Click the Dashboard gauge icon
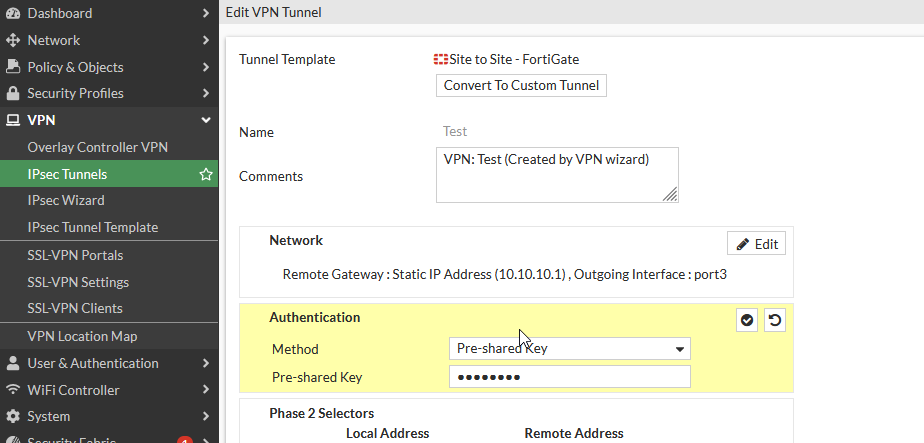The height and width of the screenshot is (443, 924). 13,14
